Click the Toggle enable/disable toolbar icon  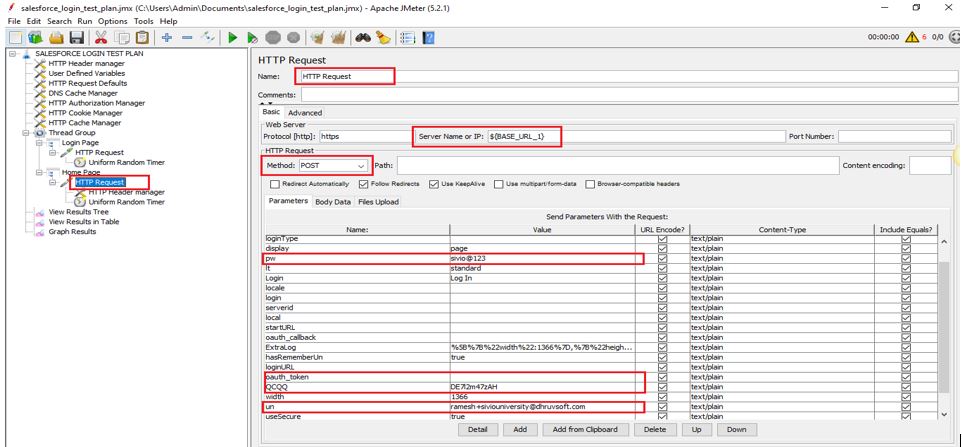[208, 38]
